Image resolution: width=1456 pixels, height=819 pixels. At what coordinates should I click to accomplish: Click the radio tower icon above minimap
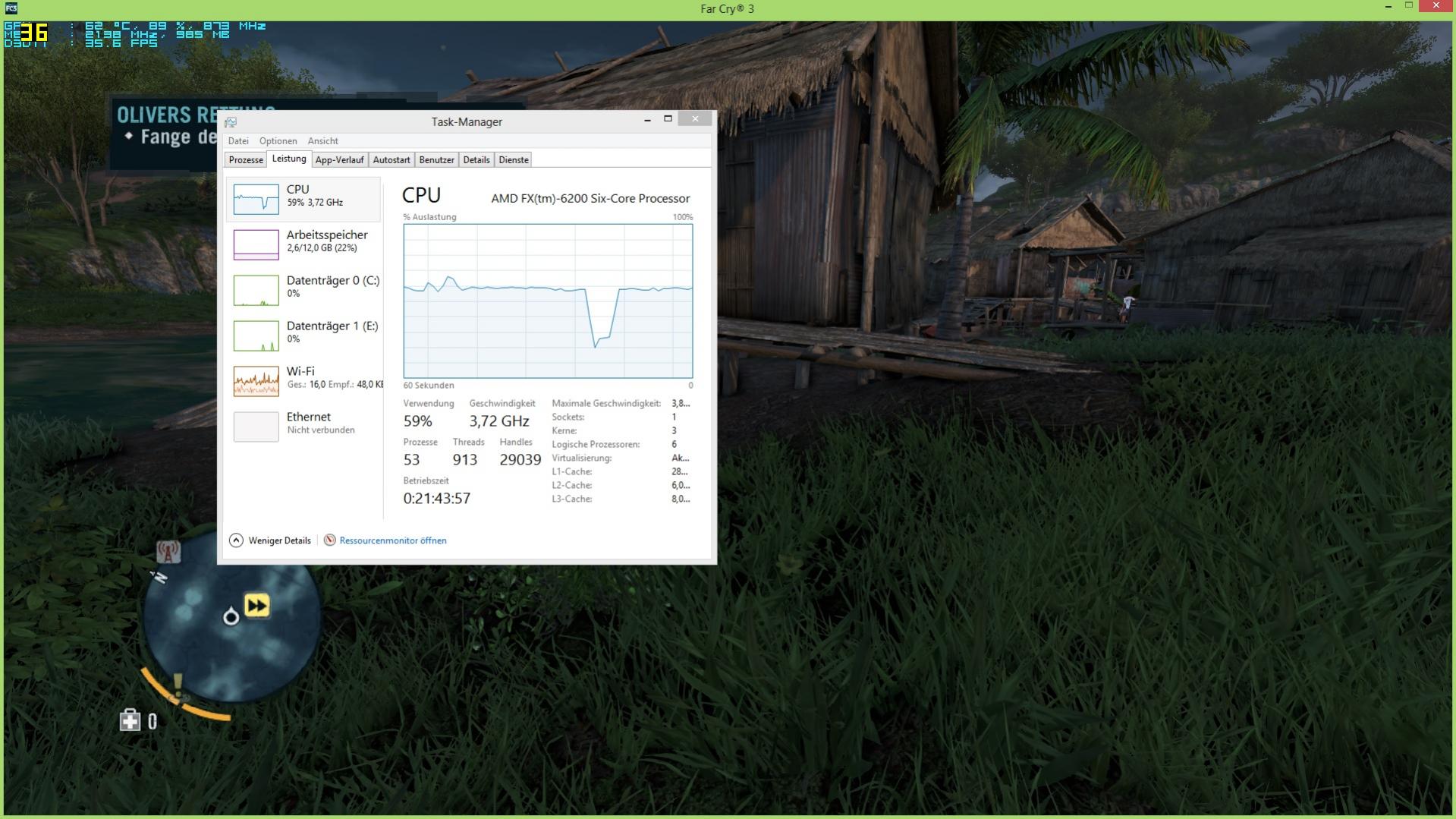click(168, 552)
